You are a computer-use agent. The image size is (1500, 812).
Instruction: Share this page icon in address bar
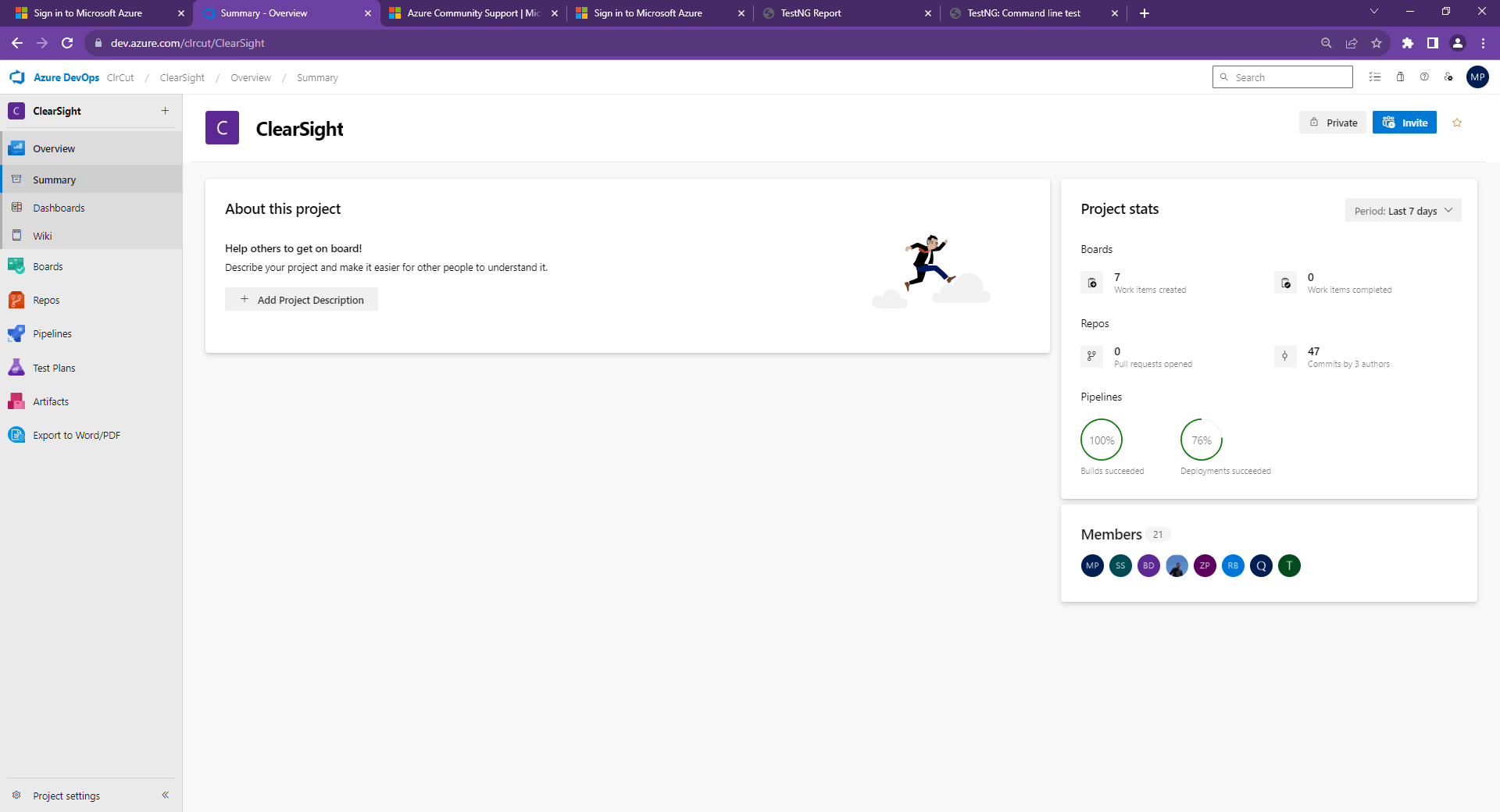(1352, 43)
